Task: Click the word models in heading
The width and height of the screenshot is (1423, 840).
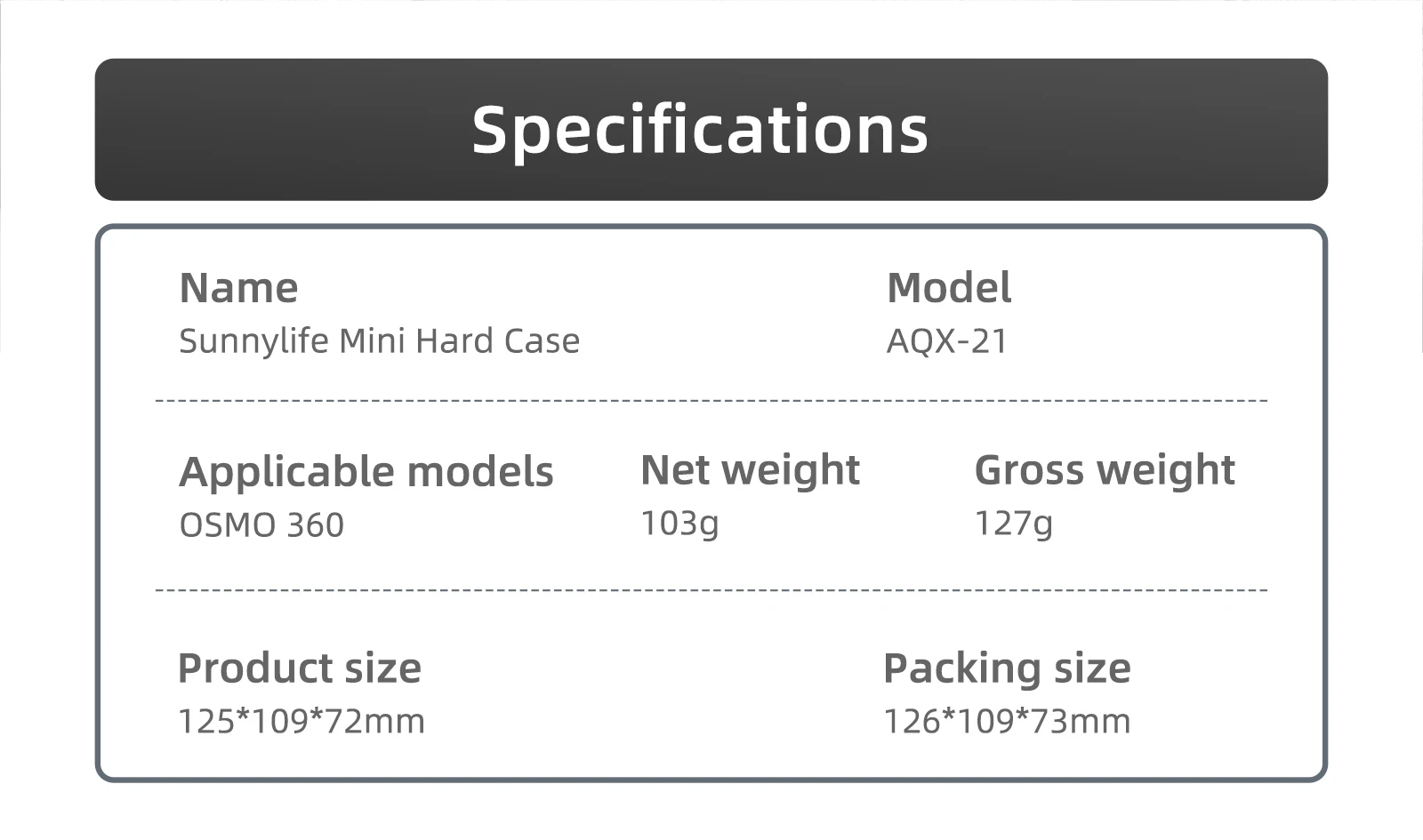Action: click(480, 472)
